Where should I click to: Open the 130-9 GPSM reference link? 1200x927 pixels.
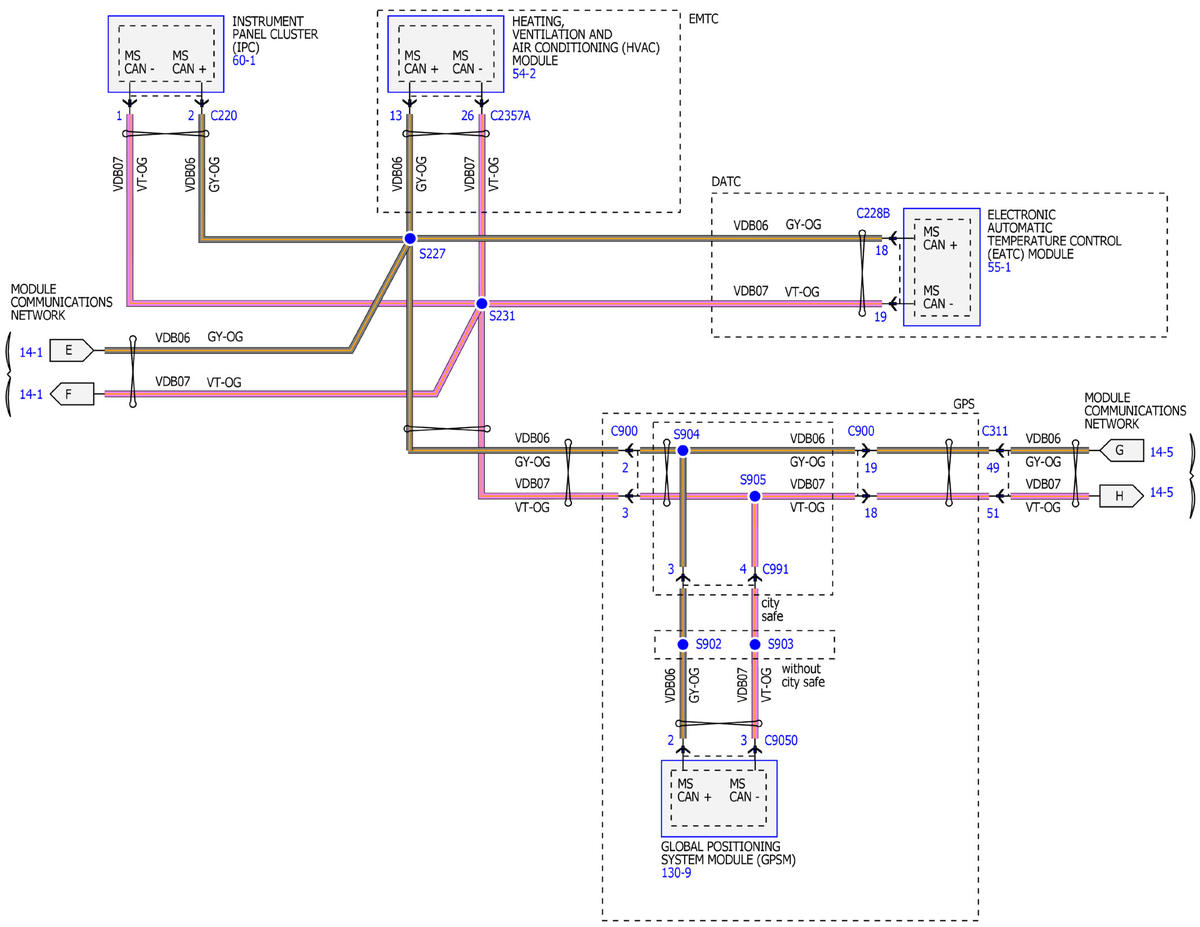(x=675, y=873)
